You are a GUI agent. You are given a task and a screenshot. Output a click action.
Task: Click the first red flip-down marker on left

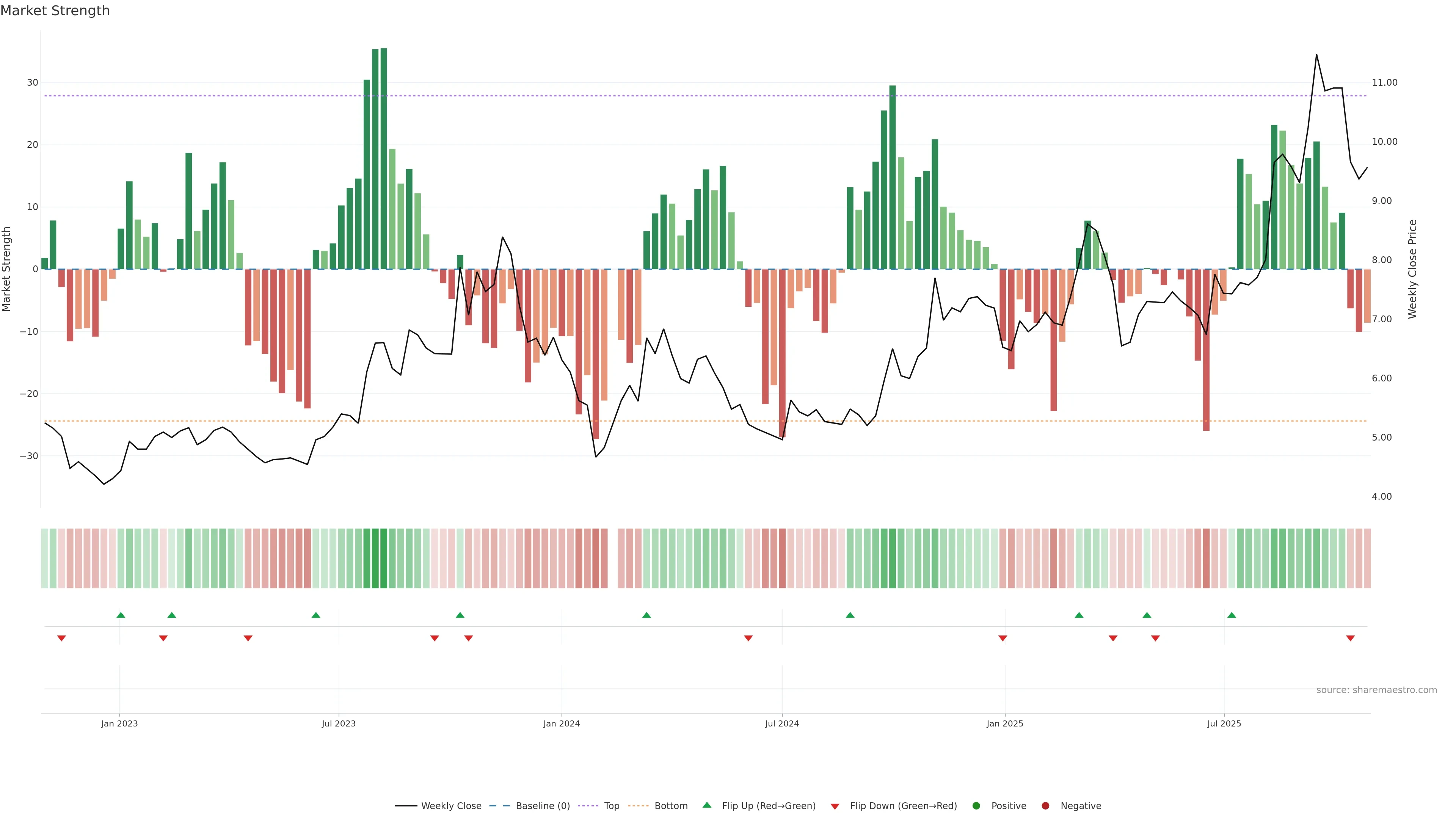(x=61, y=638)
